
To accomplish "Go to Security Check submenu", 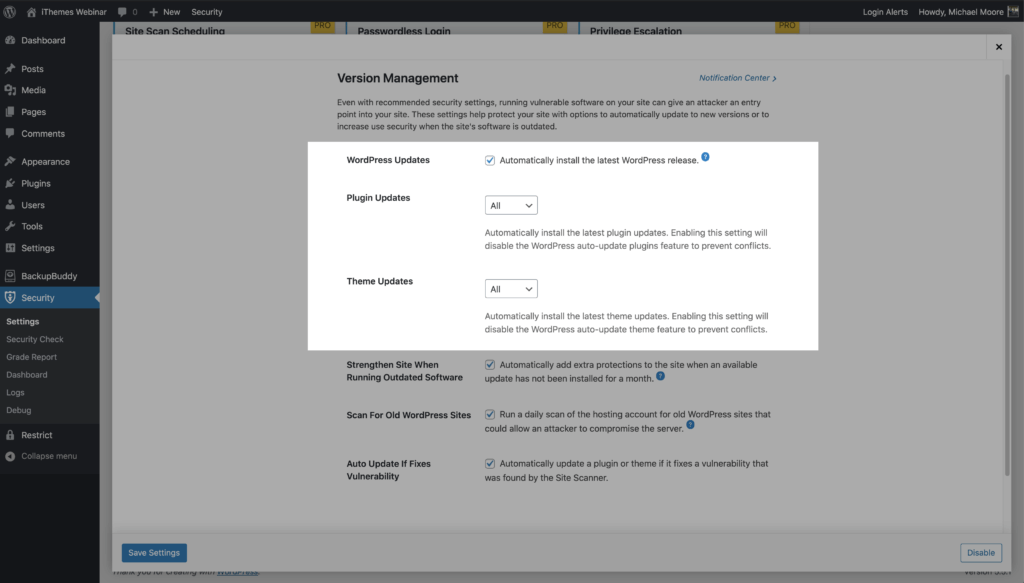I will tap(35, 339).
